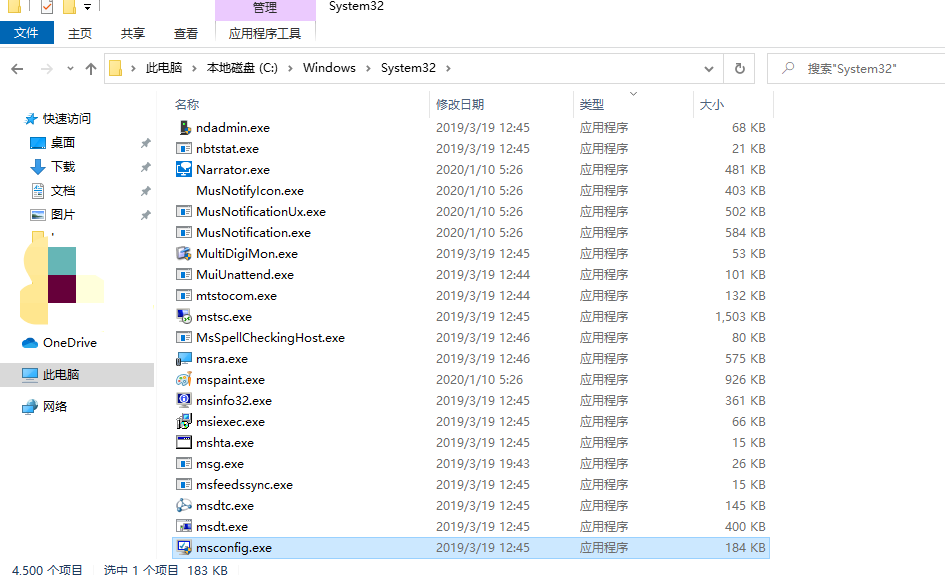
Task: Click the msiexec.exe installer icon
Action: 184,421
